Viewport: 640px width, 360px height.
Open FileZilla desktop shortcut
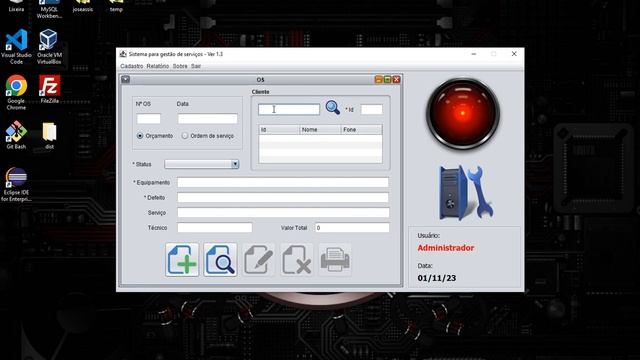(49, 89)
